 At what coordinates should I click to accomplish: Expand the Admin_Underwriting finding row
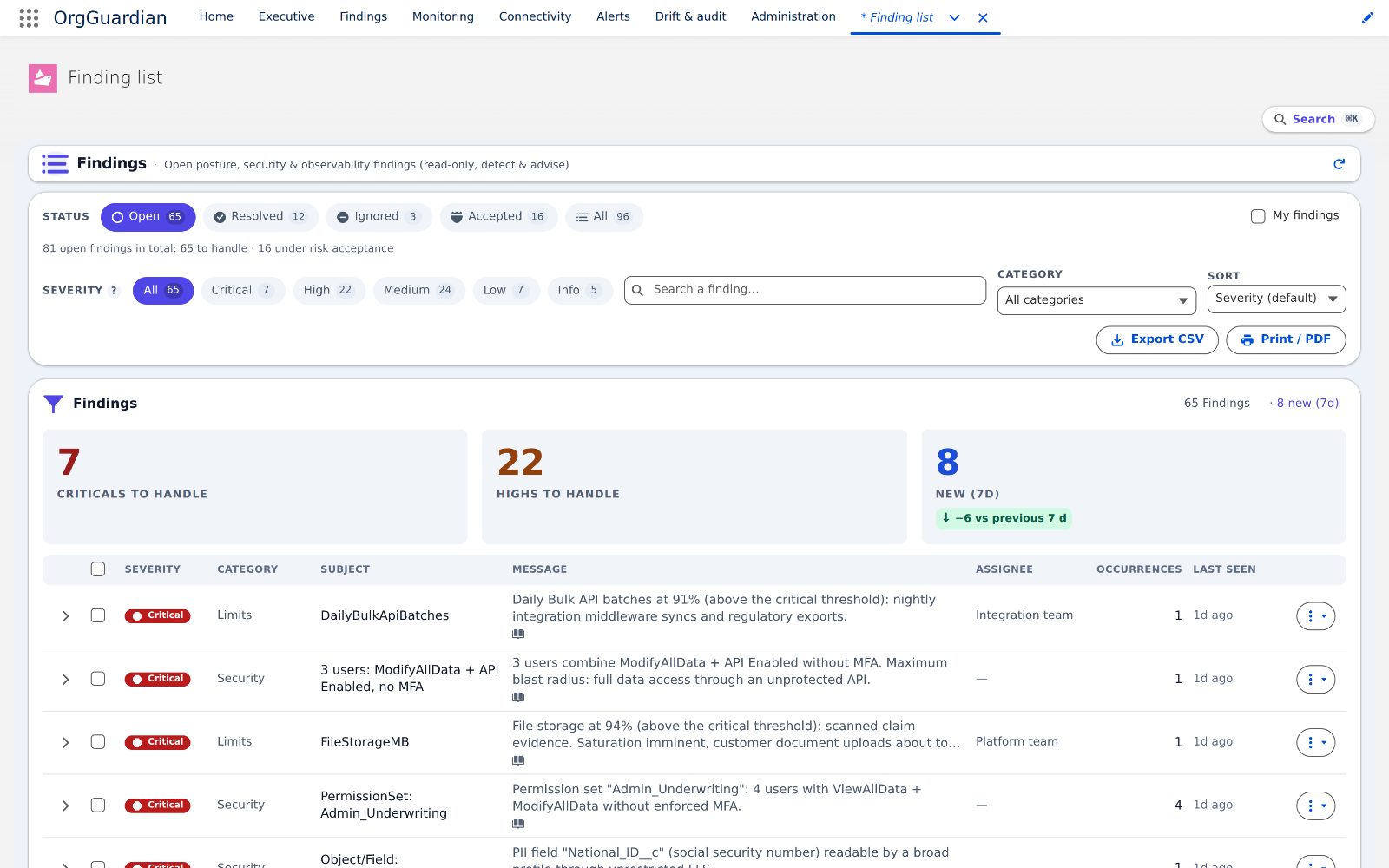(65, 806)
